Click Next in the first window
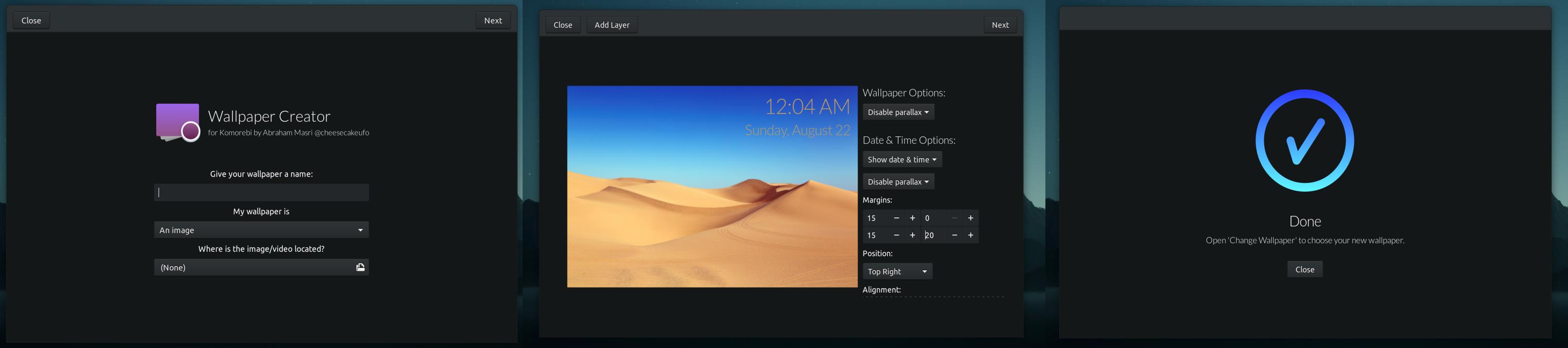 click(493, 21)
